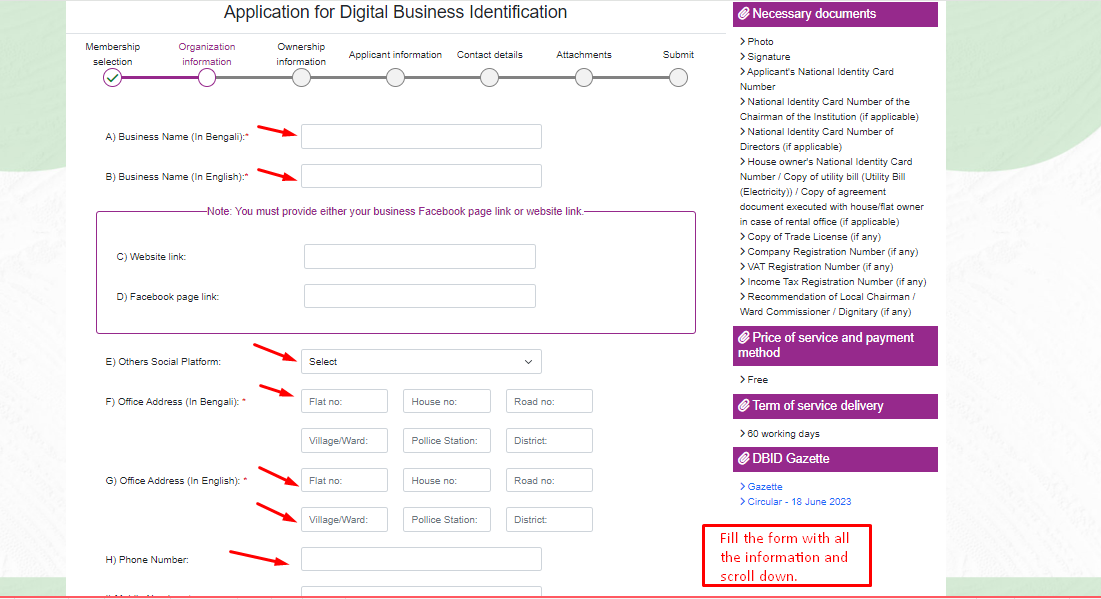This screenshot has width=1101, height=599.
Task: Click paperclip icon beside Term of service delivery
Action: point(744,405)
